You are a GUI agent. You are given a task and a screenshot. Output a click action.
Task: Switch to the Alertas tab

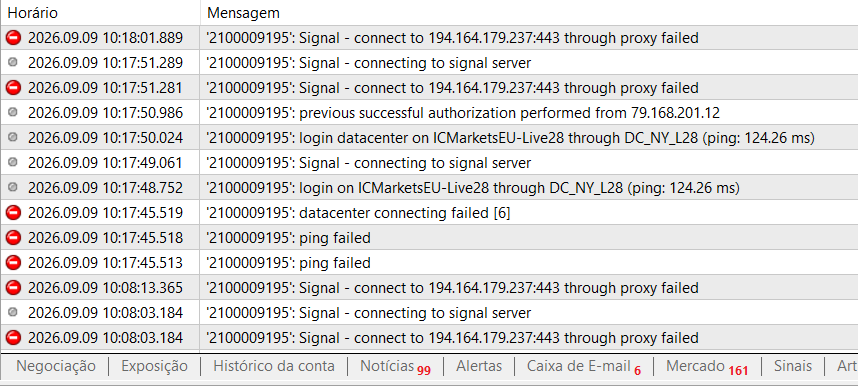pyautogui.click(x=479, y=366)
